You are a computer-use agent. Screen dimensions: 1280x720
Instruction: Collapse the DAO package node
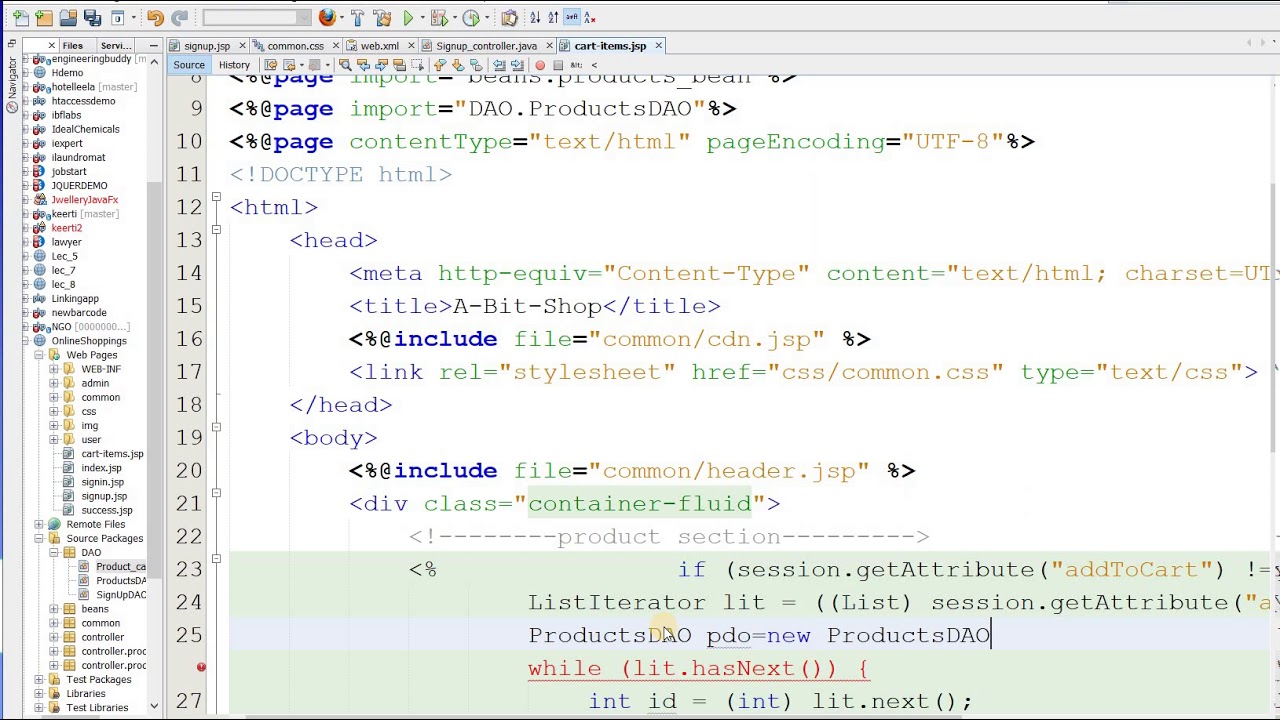click(53, 553)
